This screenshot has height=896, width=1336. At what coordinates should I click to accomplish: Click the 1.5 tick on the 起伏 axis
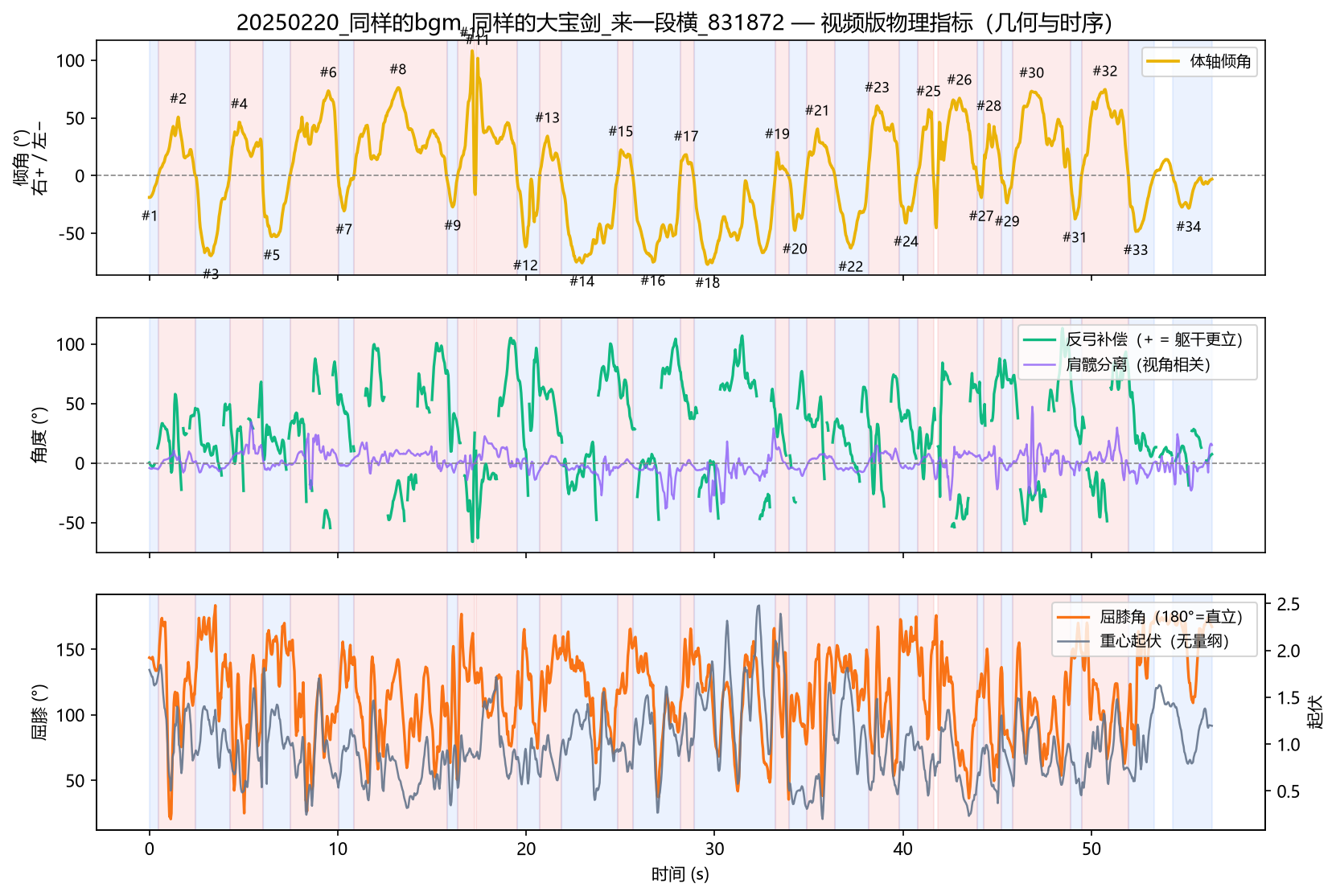click(1288, 697)
